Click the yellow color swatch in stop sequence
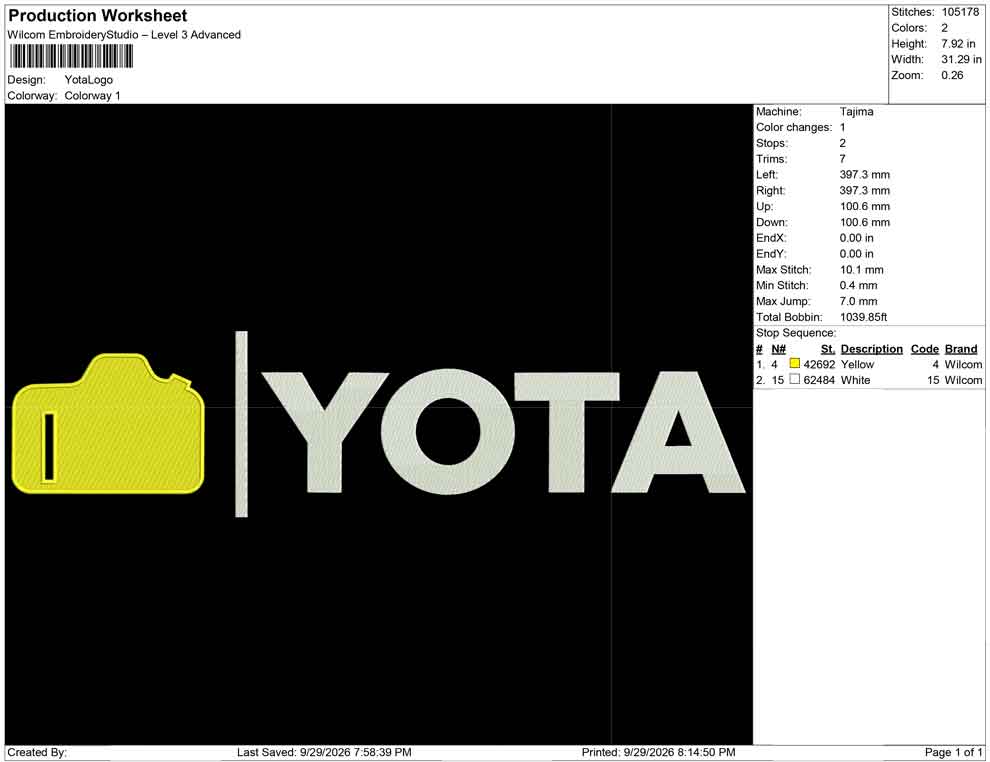Screen dimensions: 990x762 tap(795, 364)
